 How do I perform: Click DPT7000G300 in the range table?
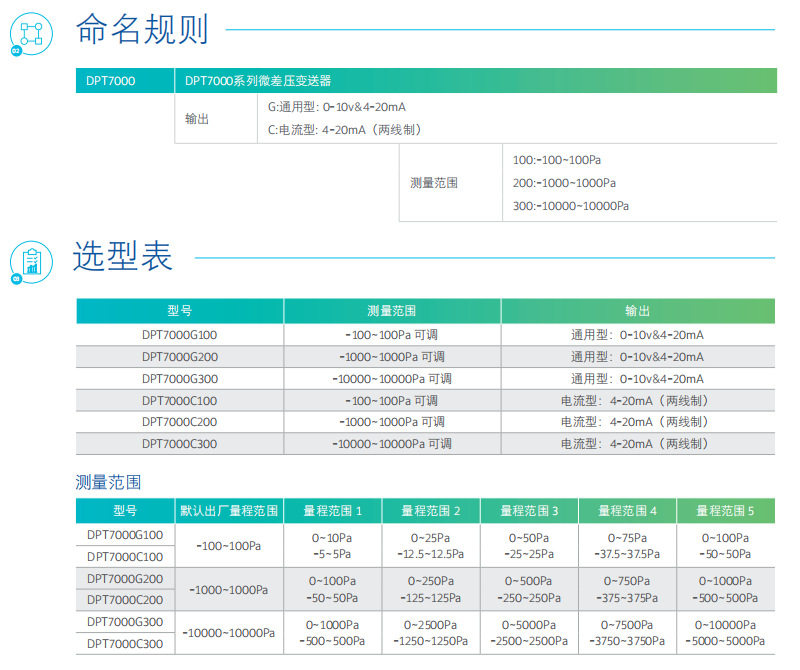tap(125, 622)
